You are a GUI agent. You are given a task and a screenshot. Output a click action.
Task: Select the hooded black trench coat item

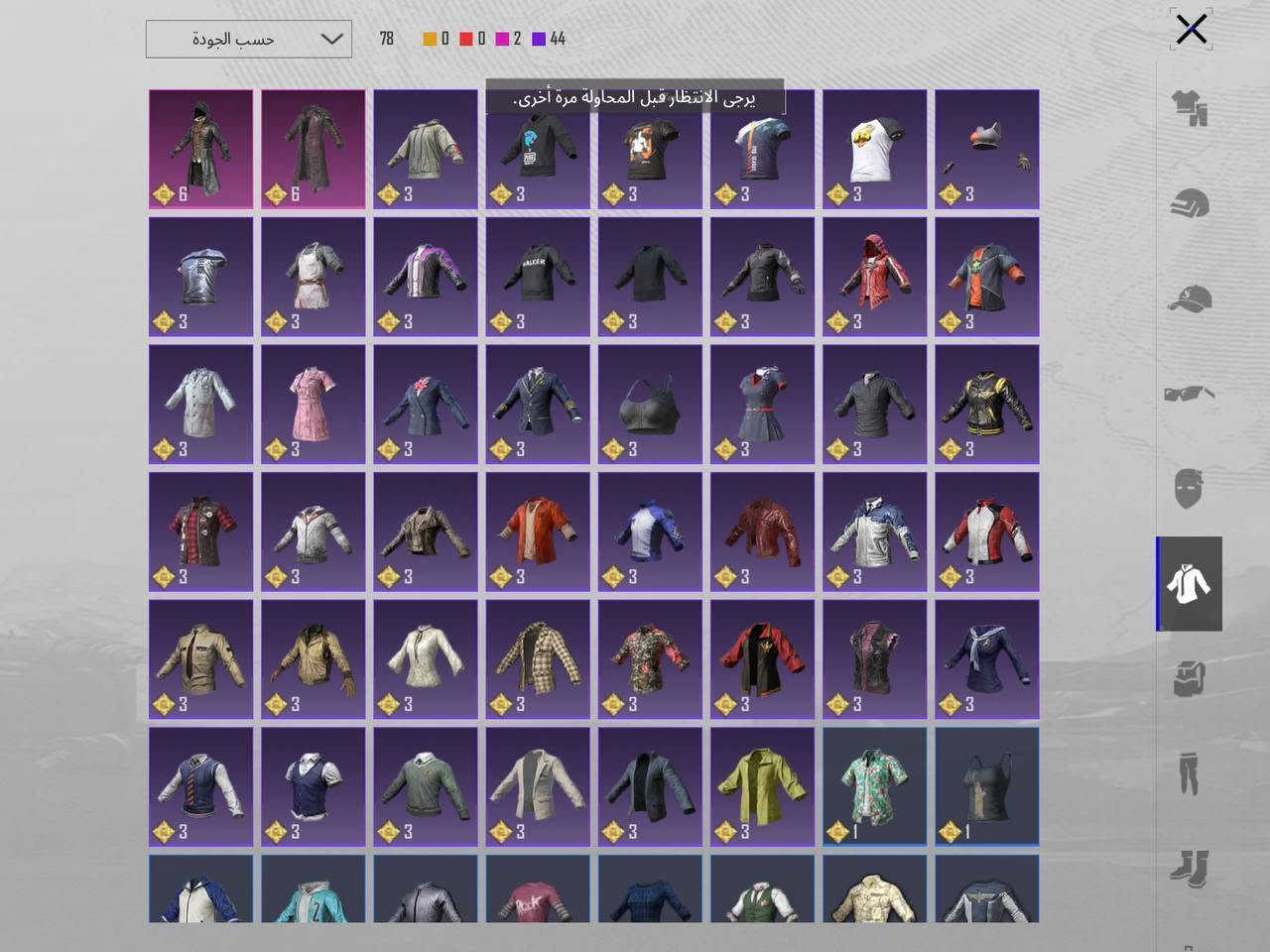point(201,150)
